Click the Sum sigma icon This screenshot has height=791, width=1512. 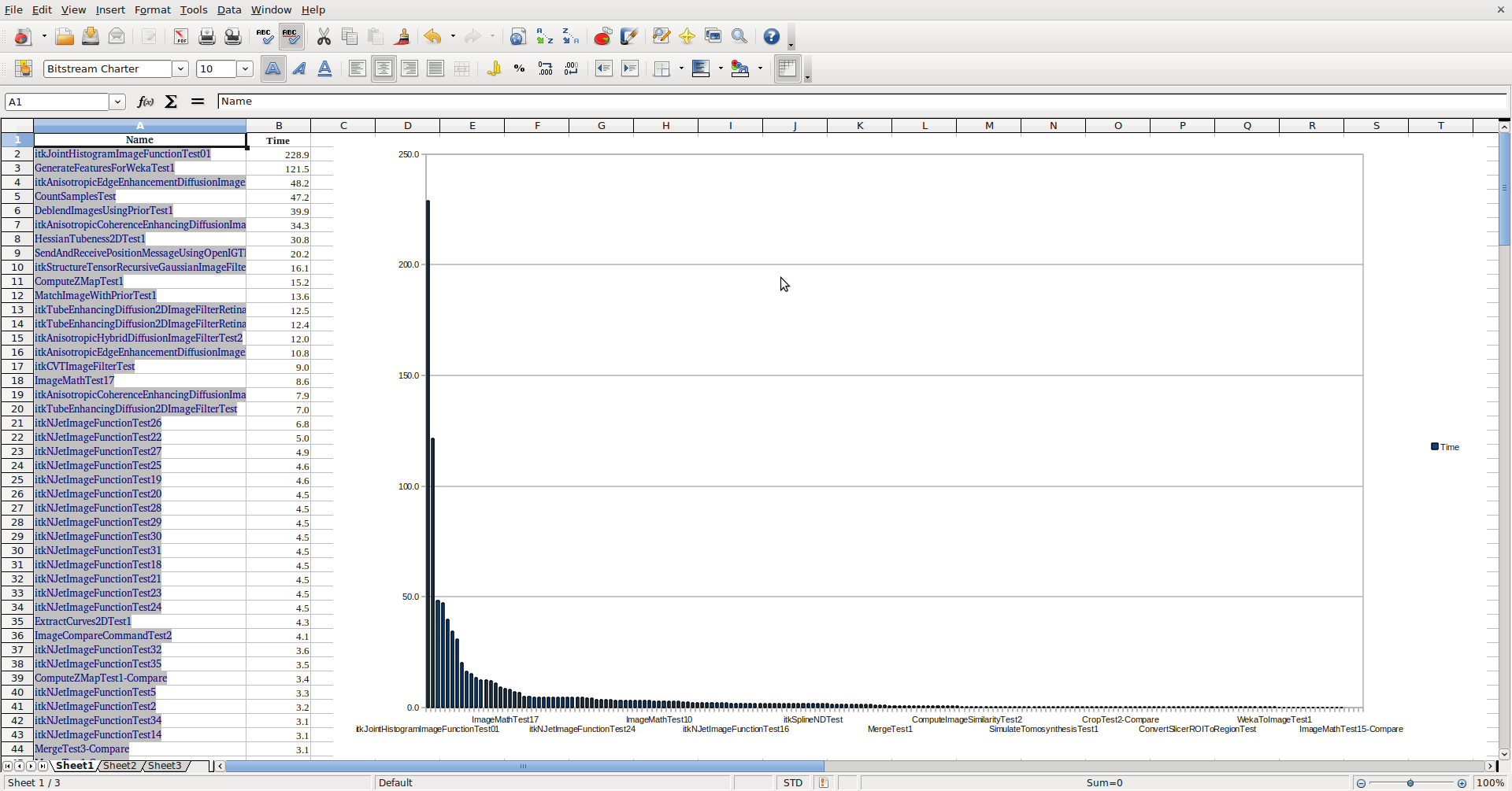pos(171,102)
